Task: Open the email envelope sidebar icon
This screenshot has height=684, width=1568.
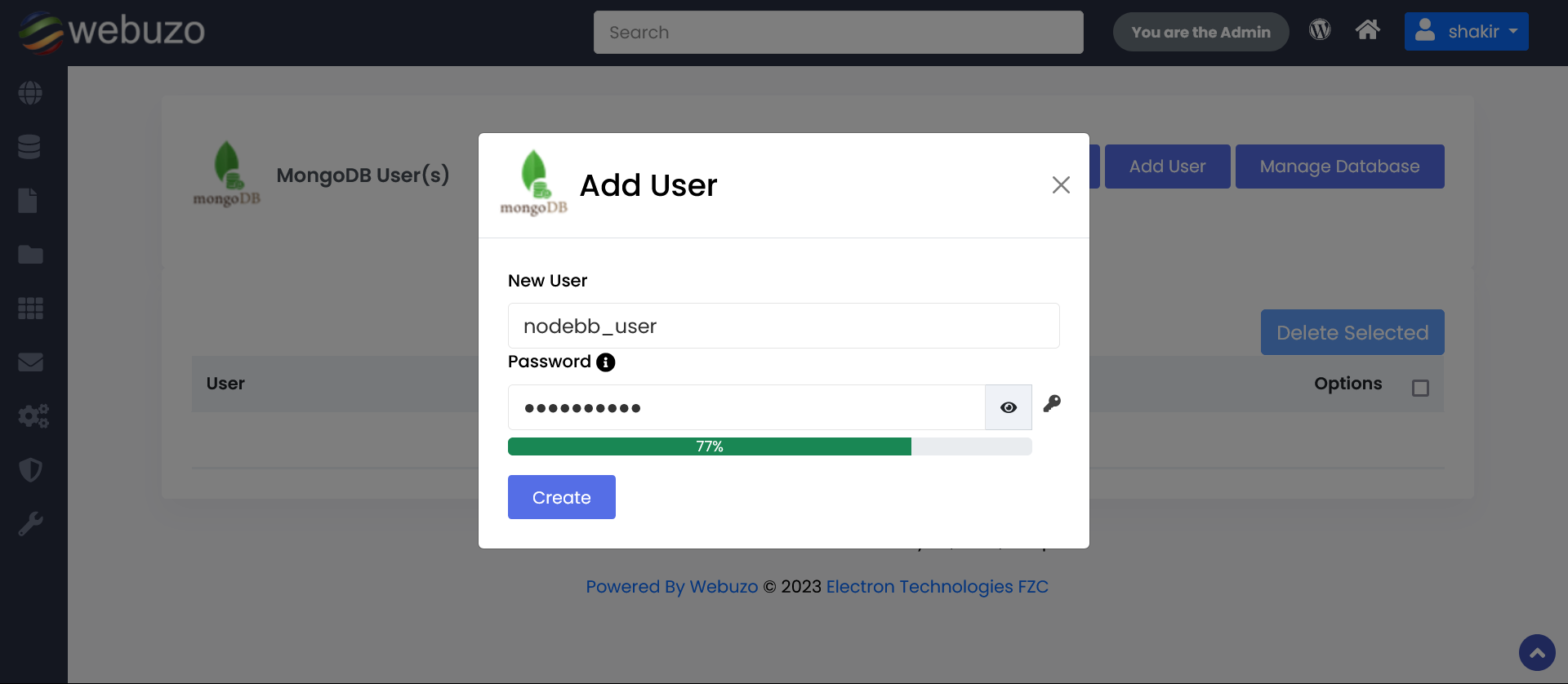Action: tap(30, 362)
